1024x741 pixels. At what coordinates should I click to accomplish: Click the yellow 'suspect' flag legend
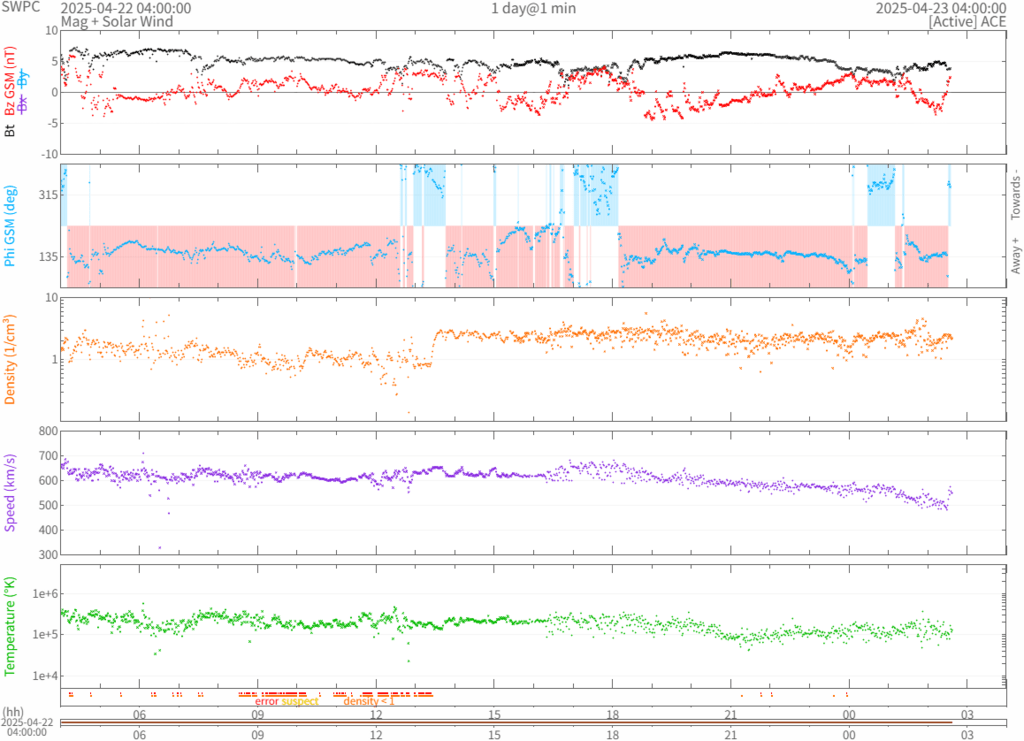300,701
